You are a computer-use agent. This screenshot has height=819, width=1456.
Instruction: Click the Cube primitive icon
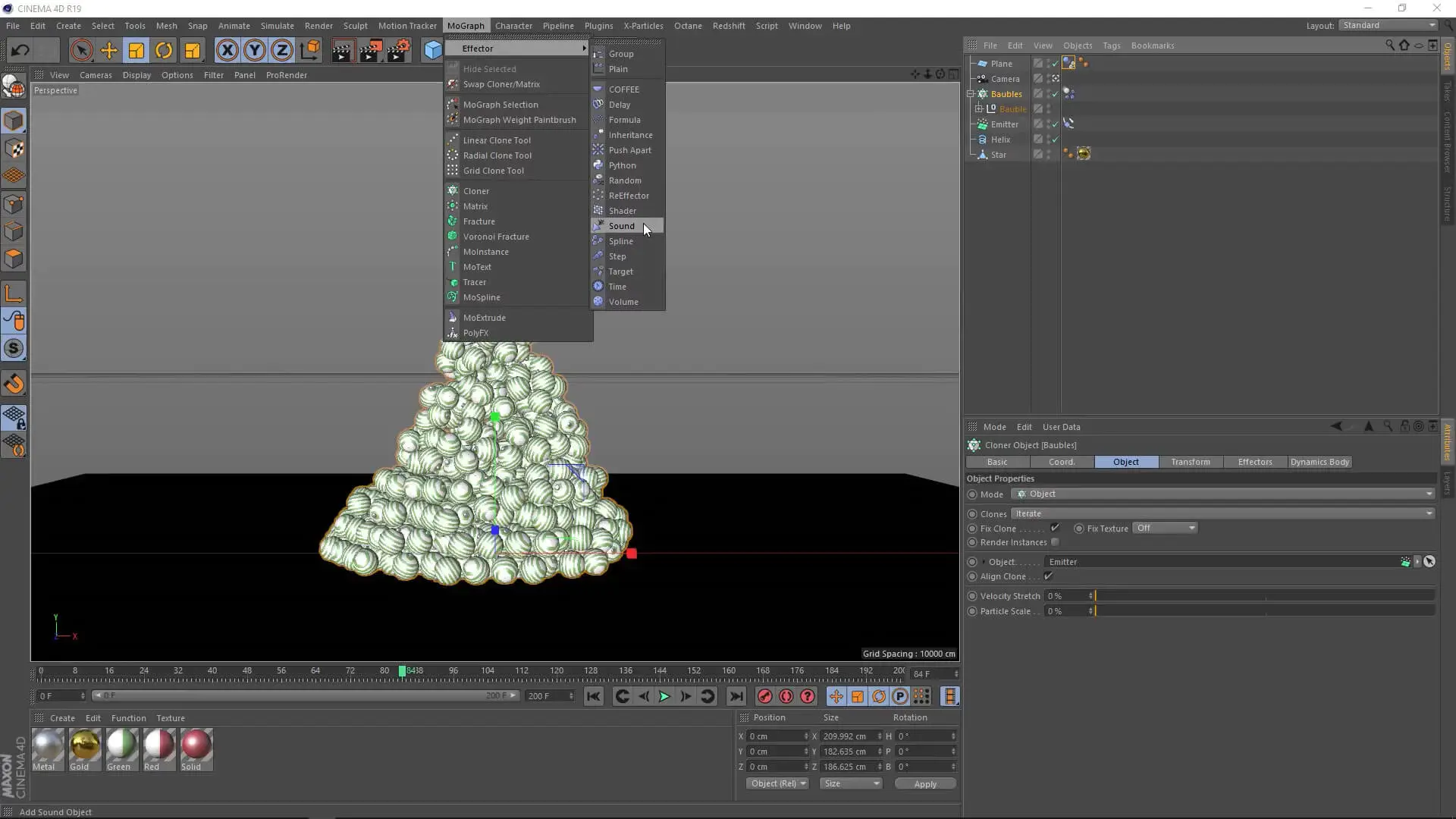tap(432, 51)
